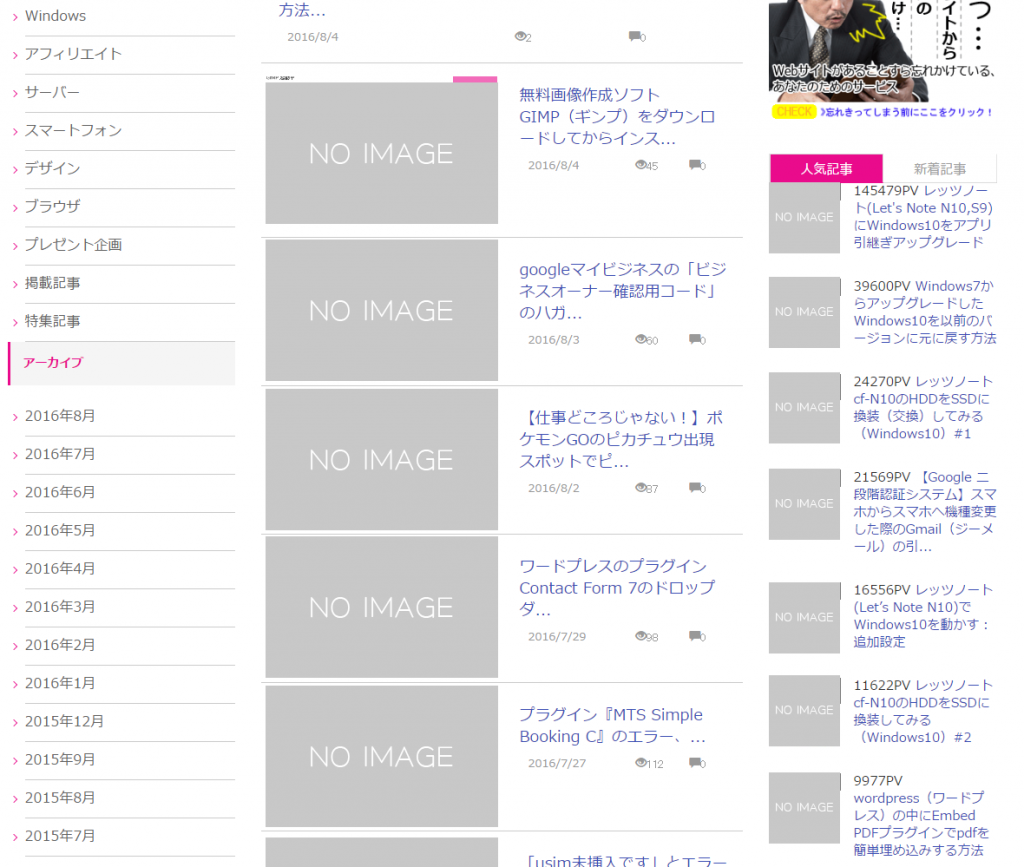This screenshot has width=1024, height=867.
Task: Open 9977PV Embed PDF plugin article
Action: 921,815
